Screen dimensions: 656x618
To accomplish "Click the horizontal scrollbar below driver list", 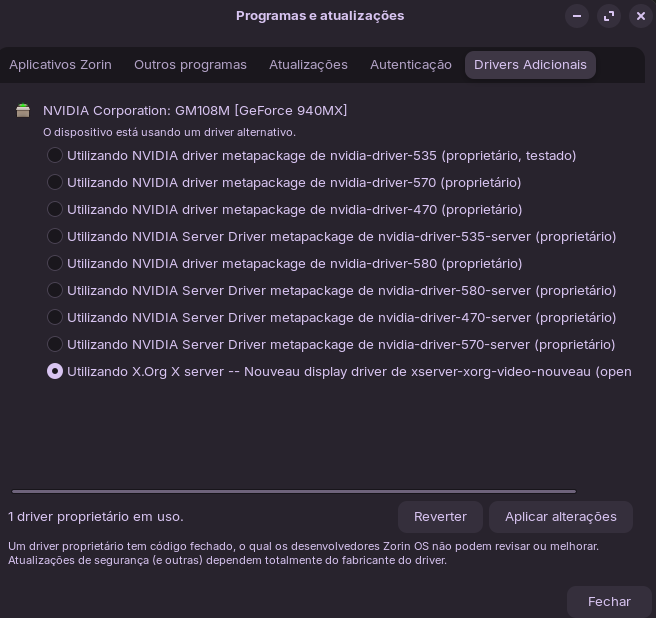I will click(294, 491).
